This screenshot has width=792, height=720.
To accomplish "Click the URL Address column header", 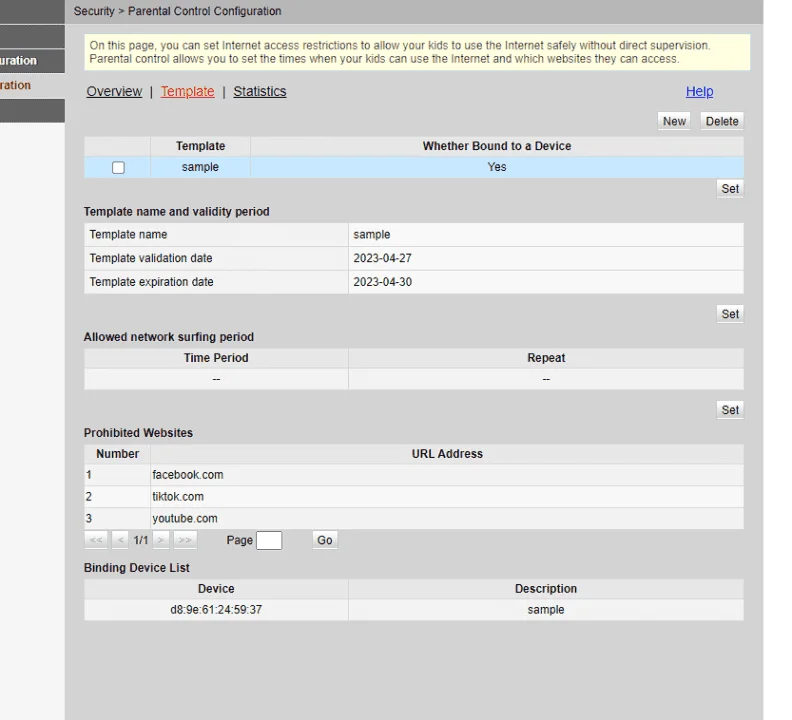I will tap(447, 454).
